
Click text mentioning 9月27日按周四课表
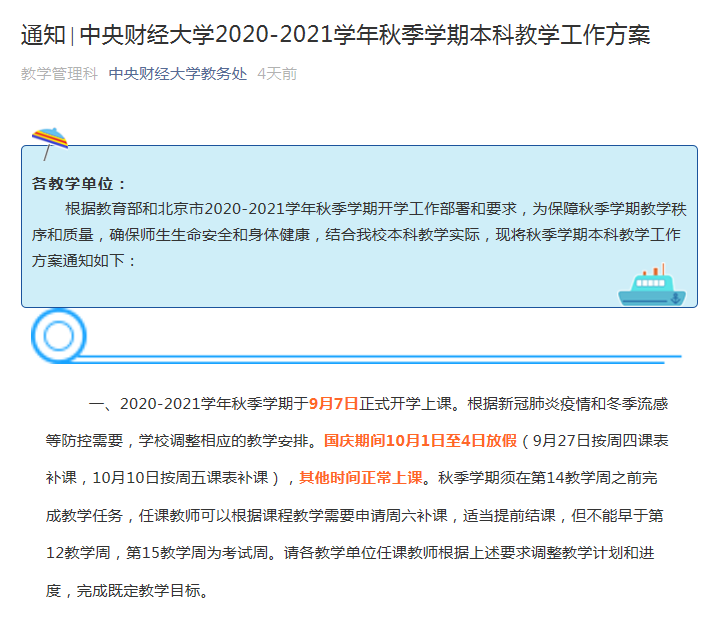600,441
